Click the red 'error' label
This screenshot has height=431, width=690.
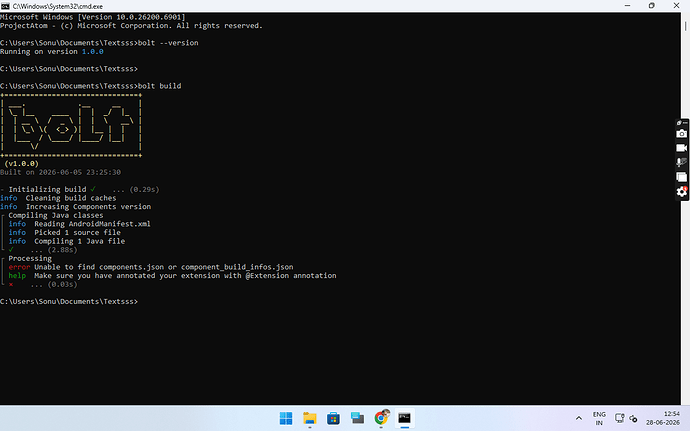19,267
